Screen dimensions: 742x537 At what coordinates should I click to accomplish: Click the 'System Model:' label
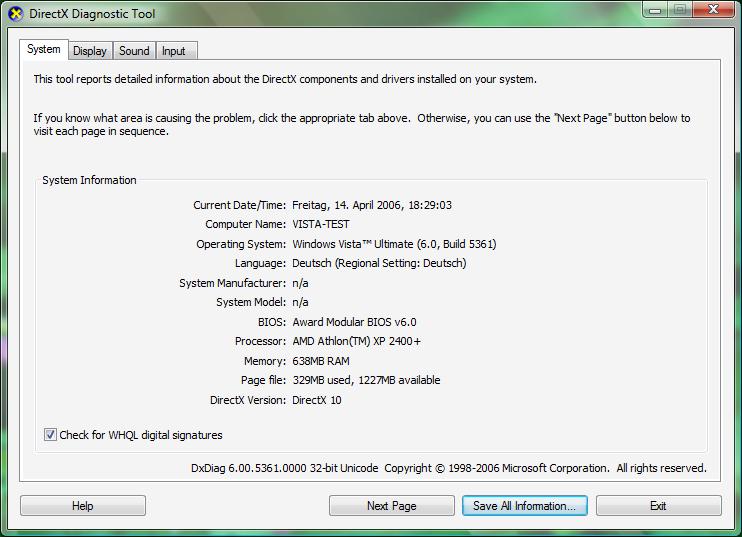[x=251, y=302]
